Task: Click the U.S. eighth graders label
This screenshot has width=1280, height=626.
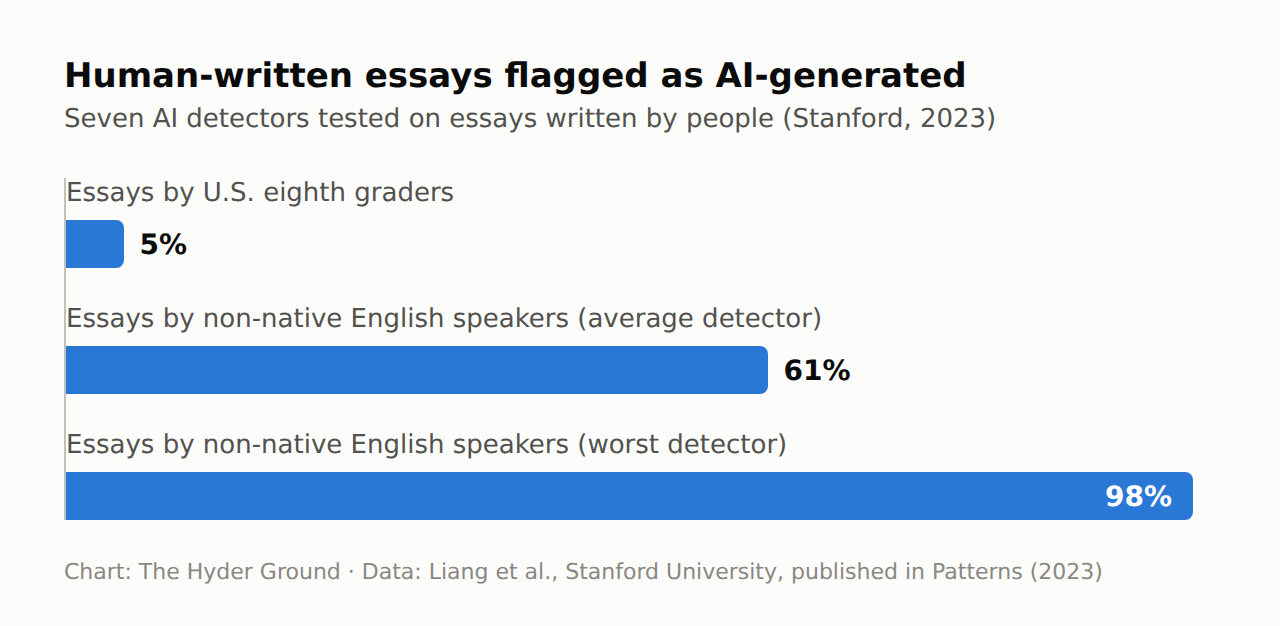Action: (260, 192)
